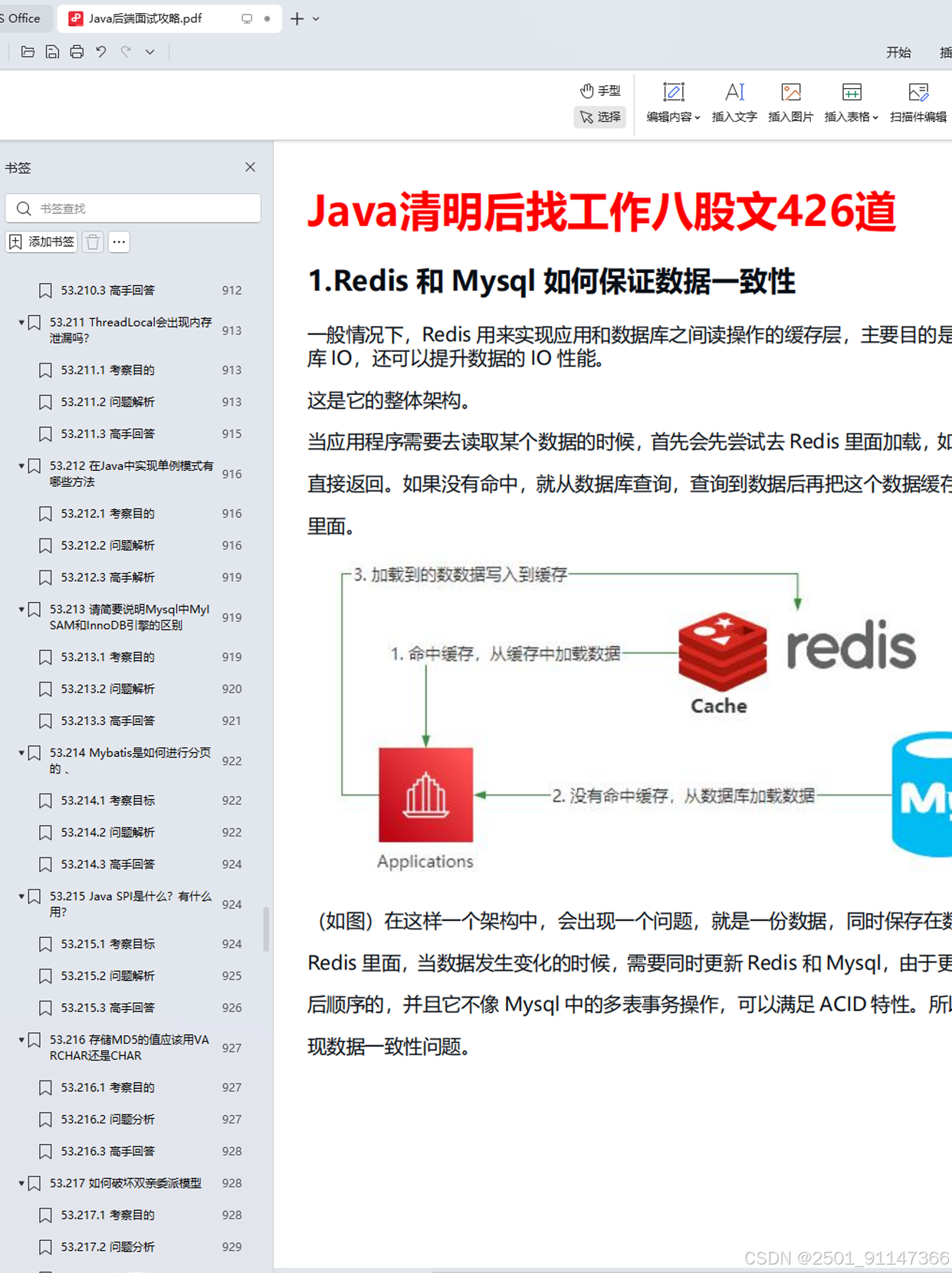Activate the Select tool (选择)

pyautogui.click(x=600, y=117)
